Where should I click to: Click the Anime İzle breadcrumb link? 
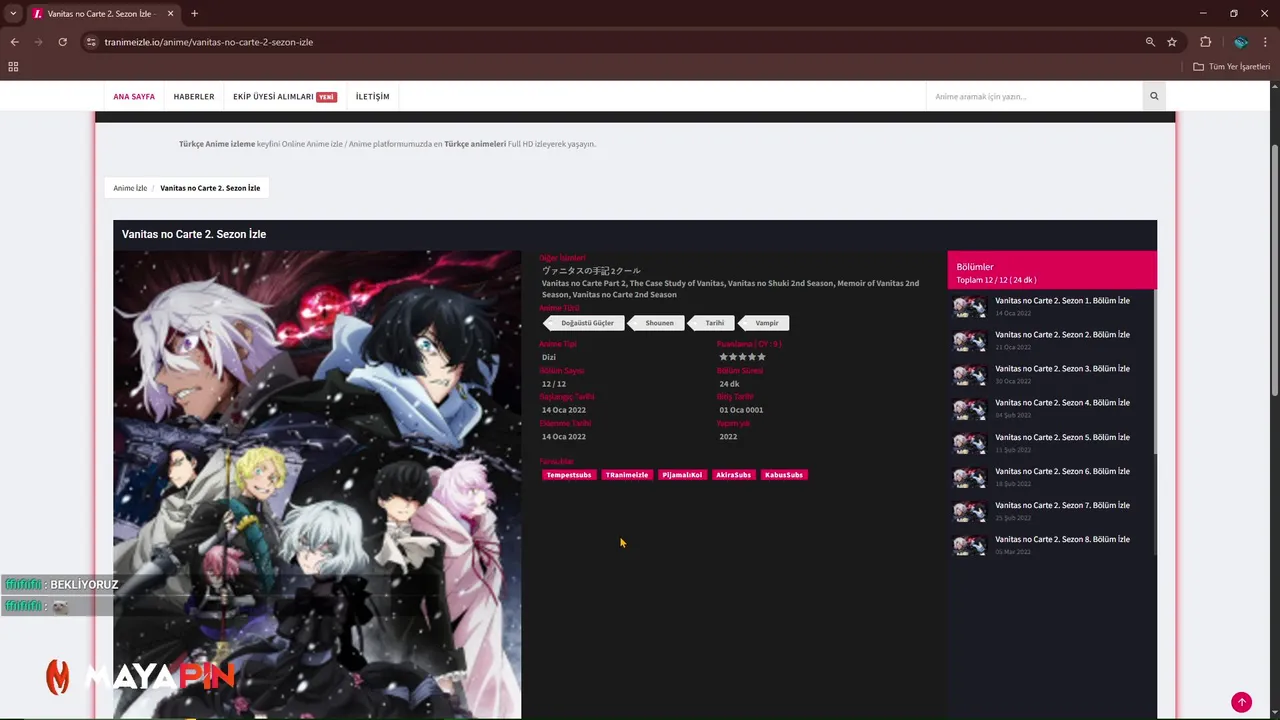click(130, 188)
